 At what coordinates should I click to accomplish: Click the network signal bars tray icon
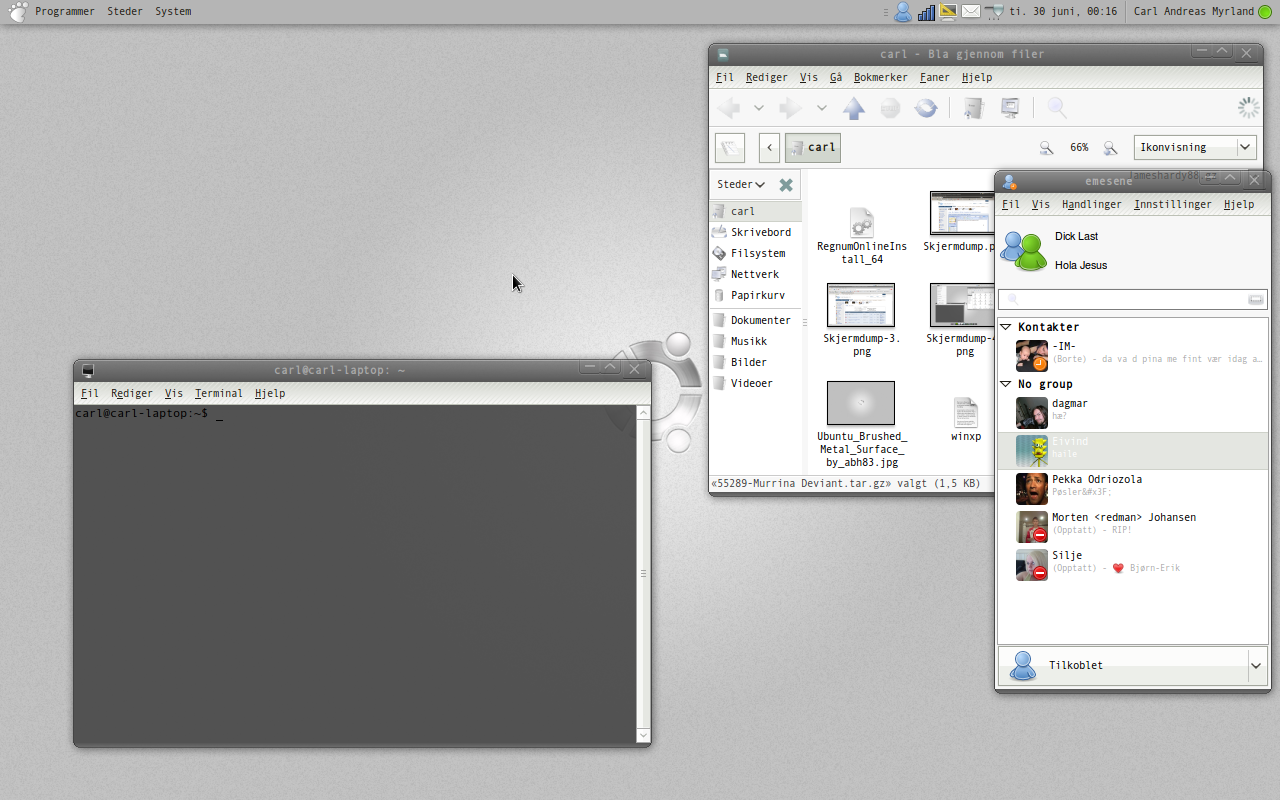pyautogui.click(x=926, y=12)
